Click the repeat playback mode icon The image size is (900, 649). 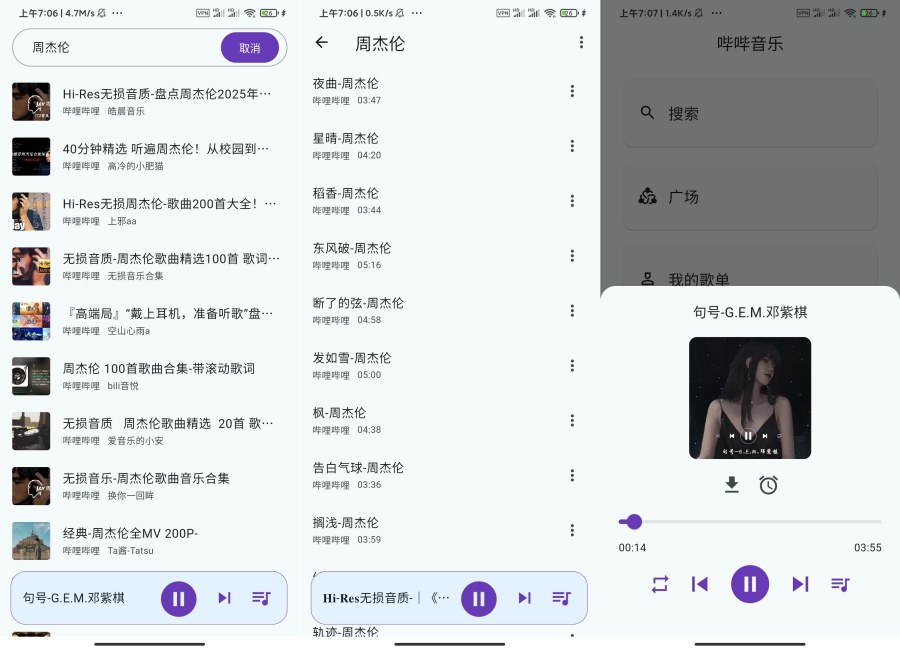pyautogui.click(x=660, y=584)
